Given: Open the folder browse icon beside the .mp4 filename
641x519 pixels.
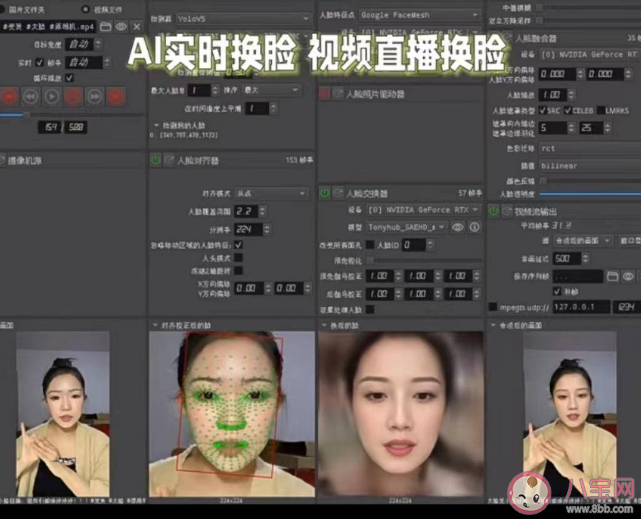Looking at the screenshot, I should pyautogui.click(x=105, y=27).
